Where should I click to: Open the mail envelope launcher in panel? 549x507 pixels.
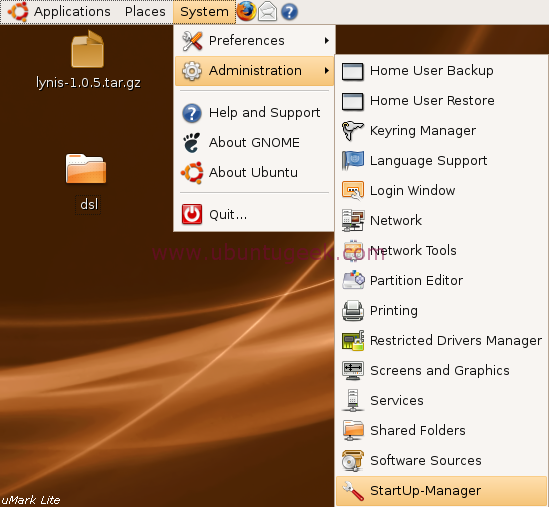[x=268, y=12]
